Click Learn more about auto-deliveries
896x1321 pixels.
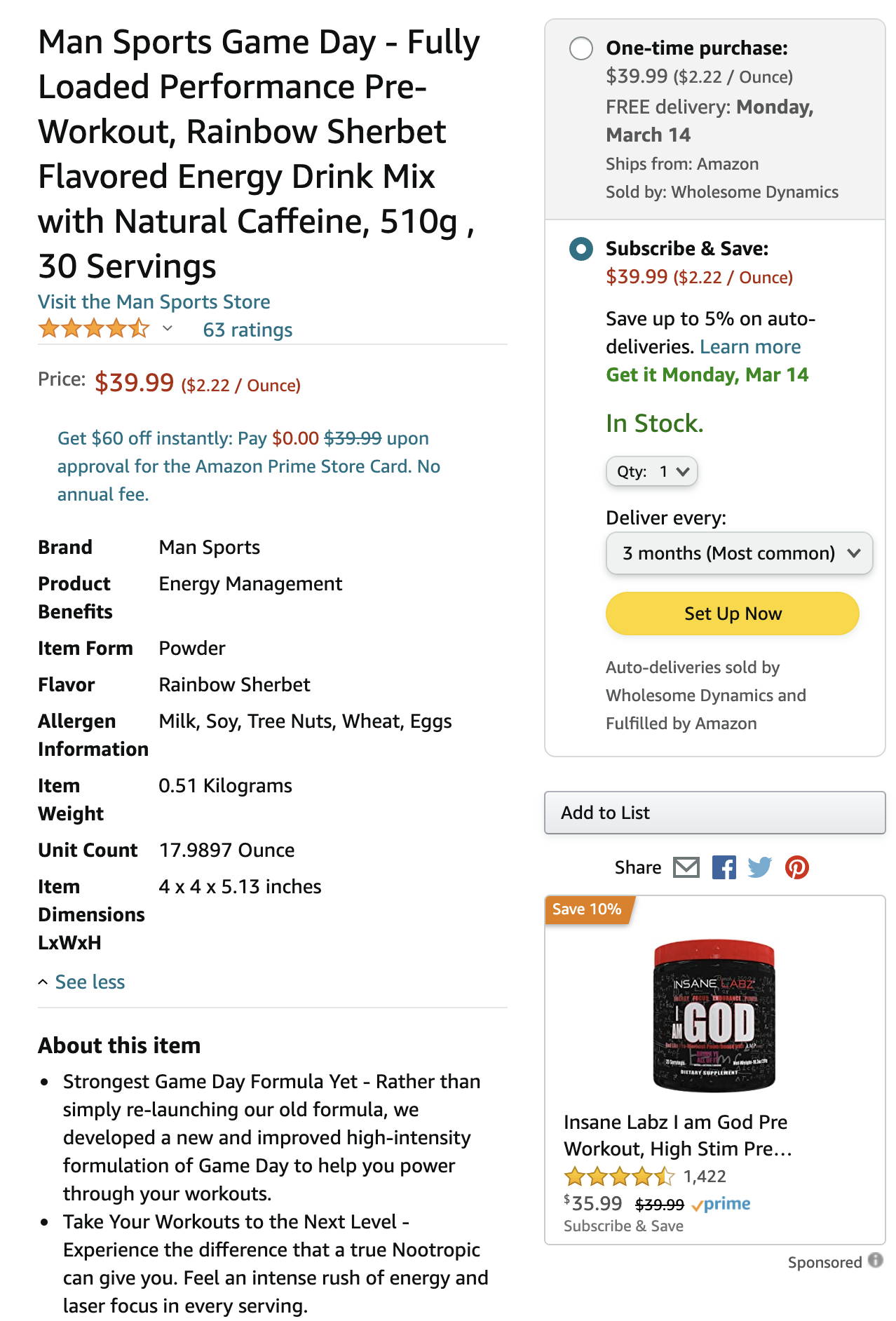pos(750,346)
